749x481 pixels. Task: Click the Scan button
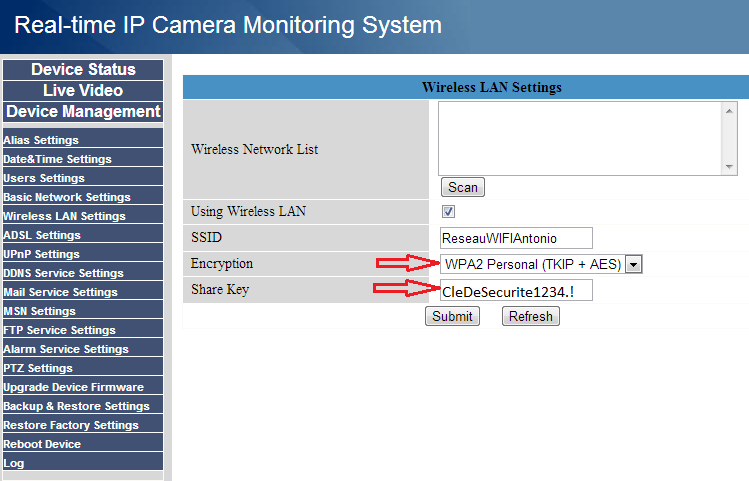pyautogui.click(x=462, y=187)
